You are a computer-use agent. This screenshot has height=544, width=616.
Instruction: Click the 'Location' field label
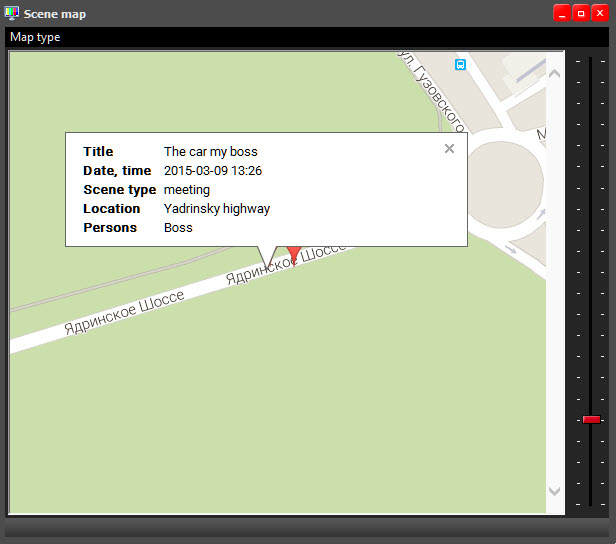(x=112, y=209)
